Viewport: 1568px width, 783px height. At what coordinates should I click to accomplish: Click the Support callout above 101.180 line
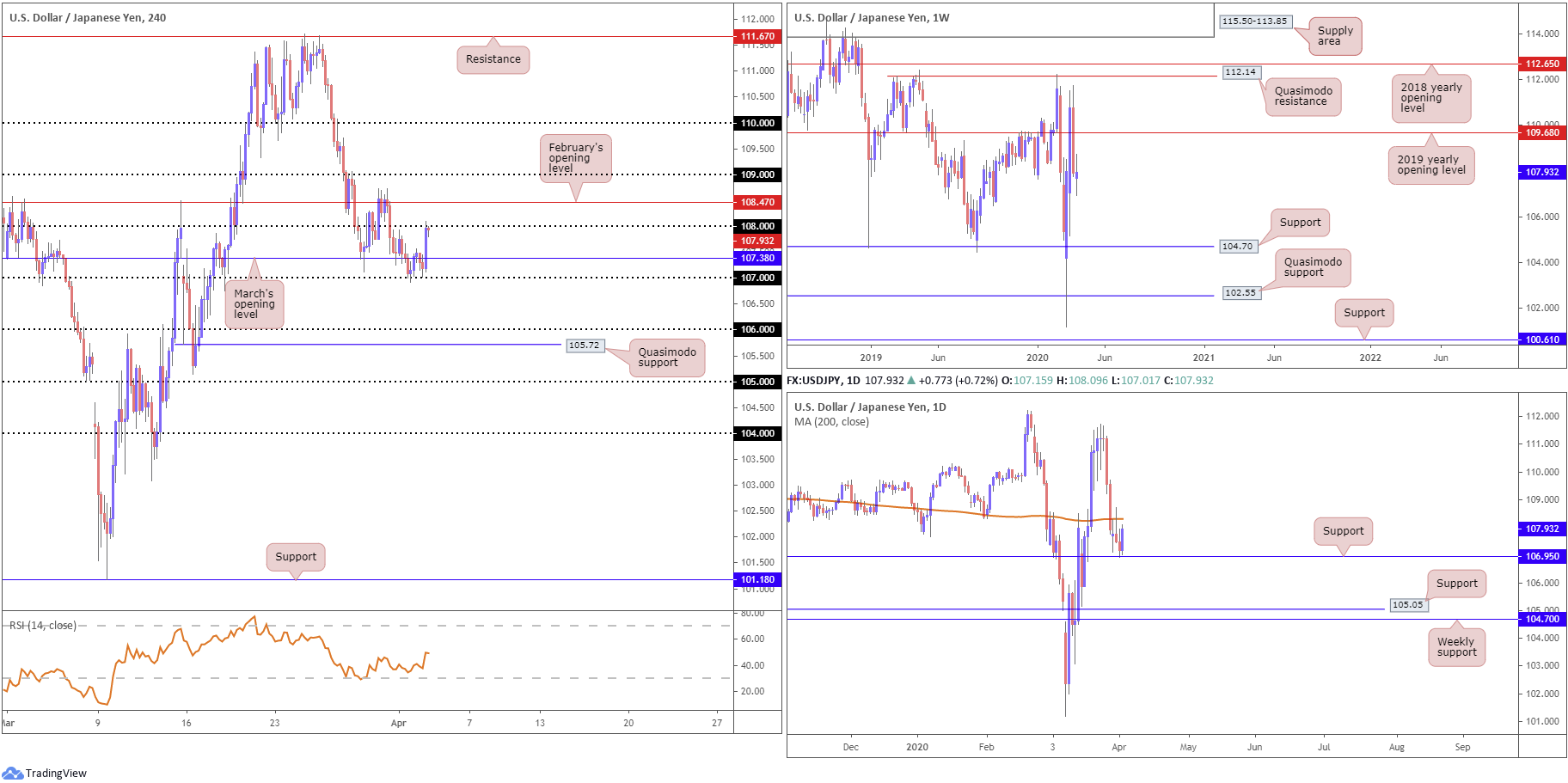(296, 557)
